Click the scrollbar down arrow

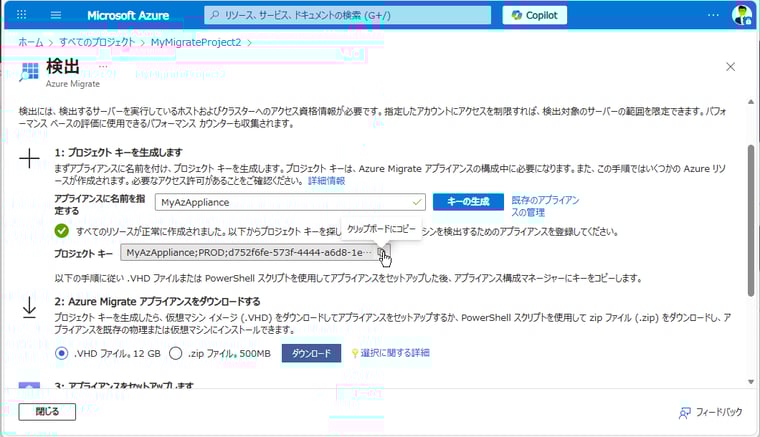click(x=751, y=382)
